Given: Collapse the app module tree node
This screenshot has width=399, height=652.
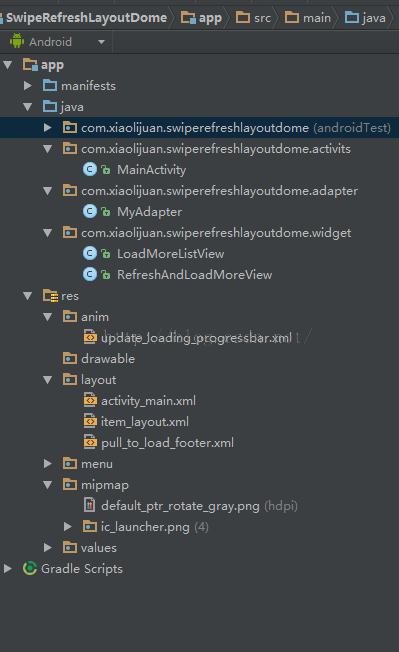Looking at the screenshot, I should [8, 65].
